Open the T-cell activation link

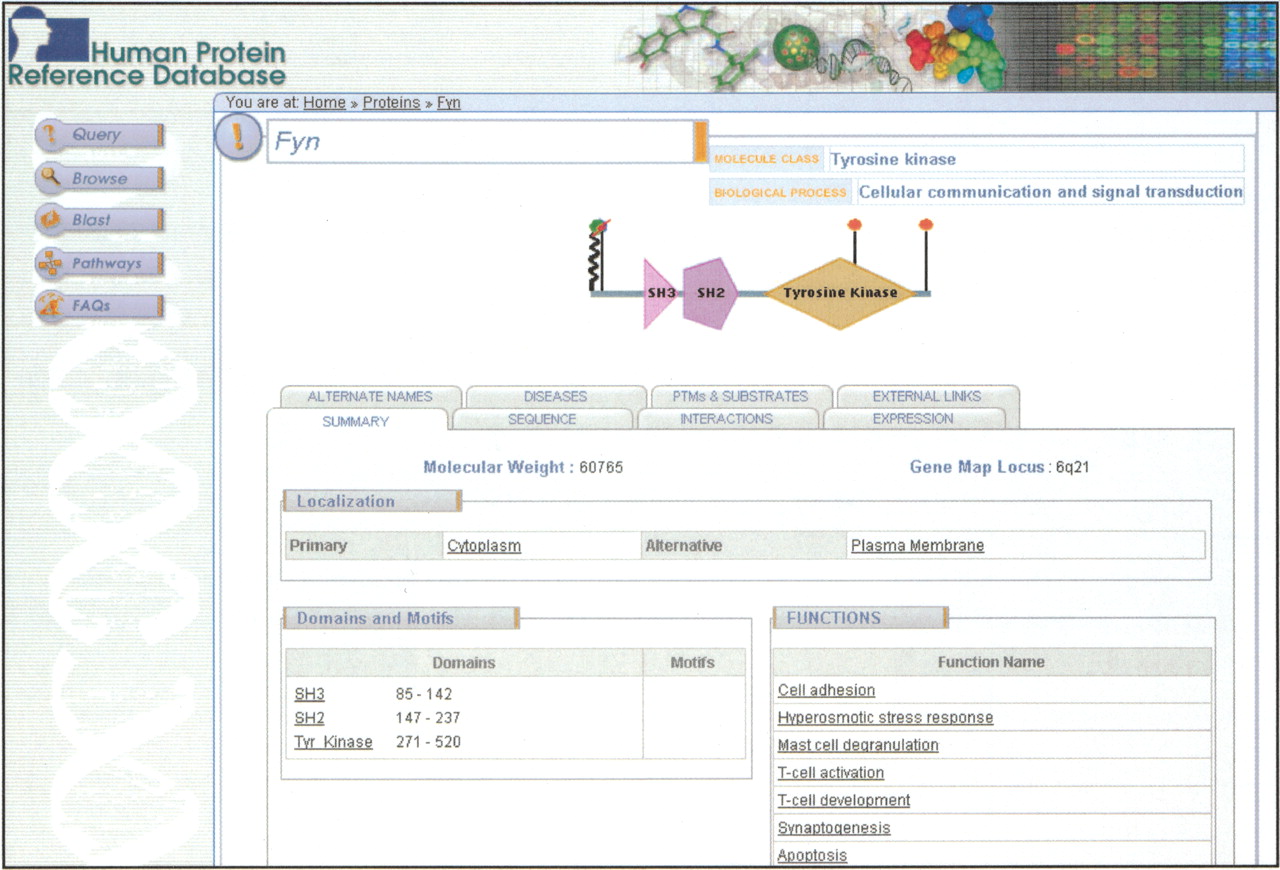831,773
